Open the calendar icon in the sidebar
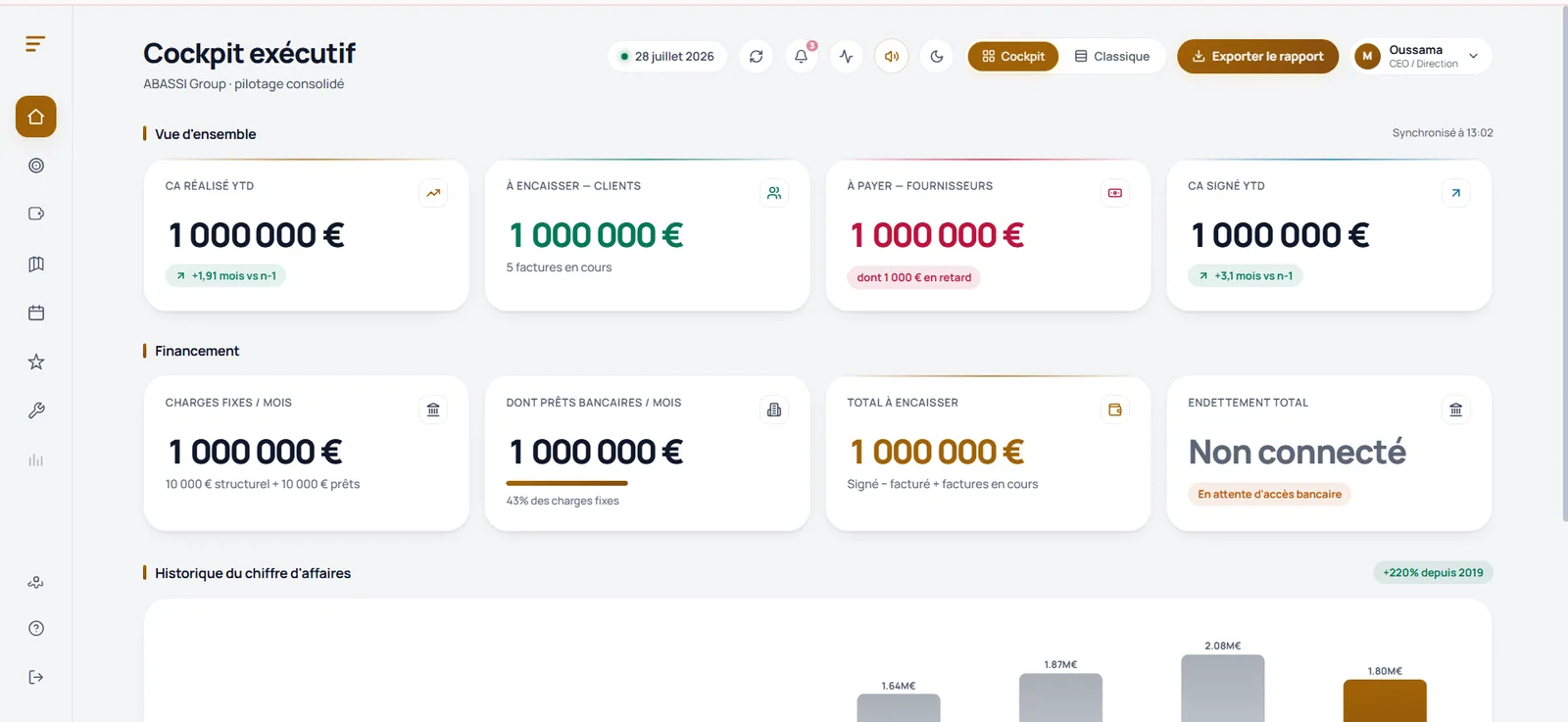 coord(36,313)
